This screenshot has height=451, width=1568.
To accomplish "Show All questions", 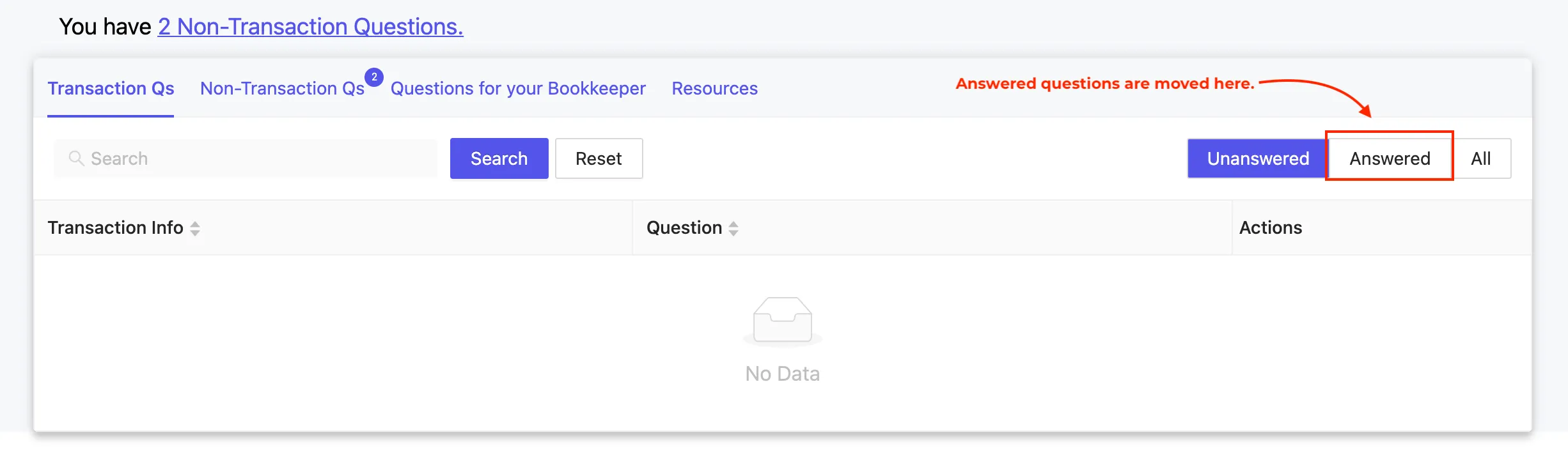I will pos(1481,158).
